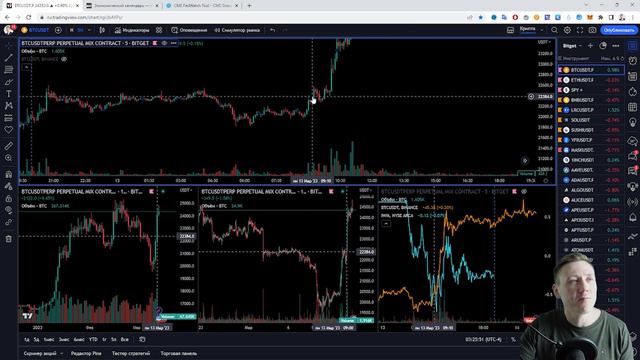Select the ruler measure tool
The image size is (640, 360).
[9, 146]
